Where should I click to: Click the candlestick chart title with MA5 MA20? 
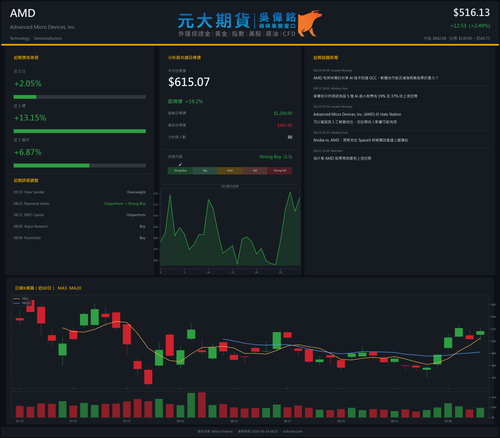[48, 288]
